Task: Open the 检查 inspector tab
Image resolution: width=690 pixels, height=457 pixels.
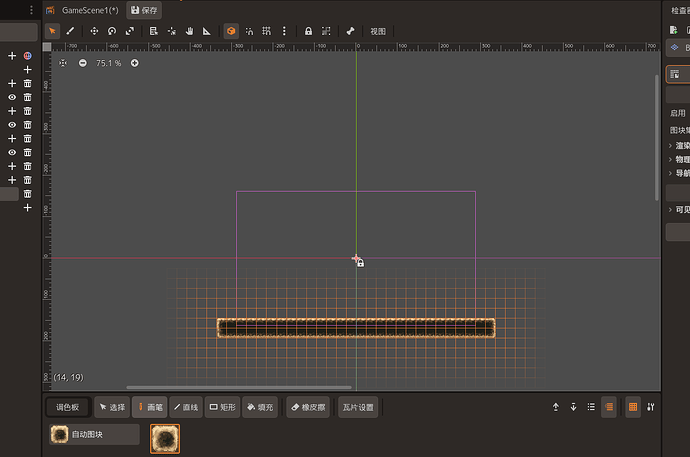Action: point(680,11)
